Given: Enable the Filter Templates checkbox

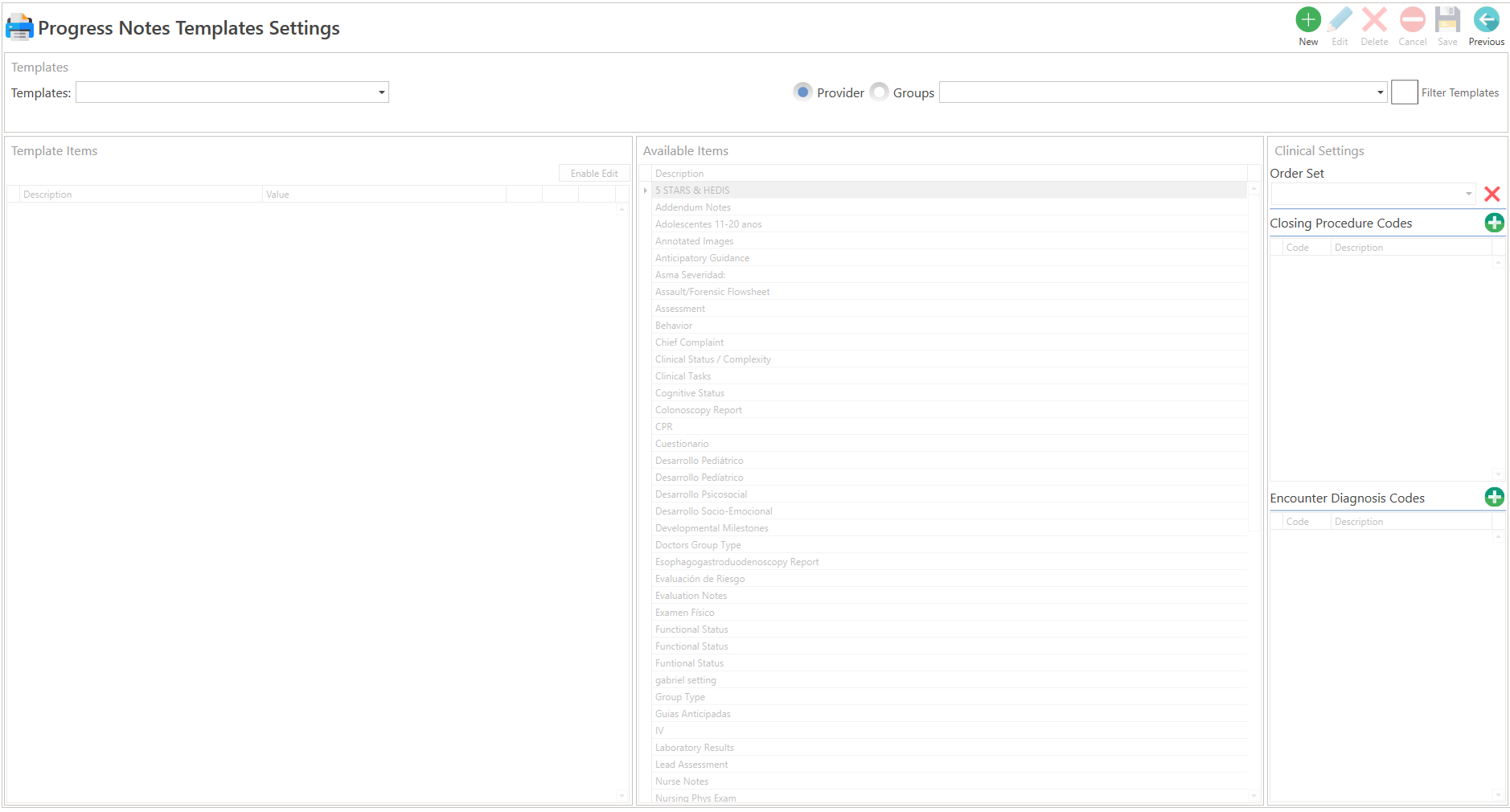Looking at the screenshot, I should (x=1404, y=92).
